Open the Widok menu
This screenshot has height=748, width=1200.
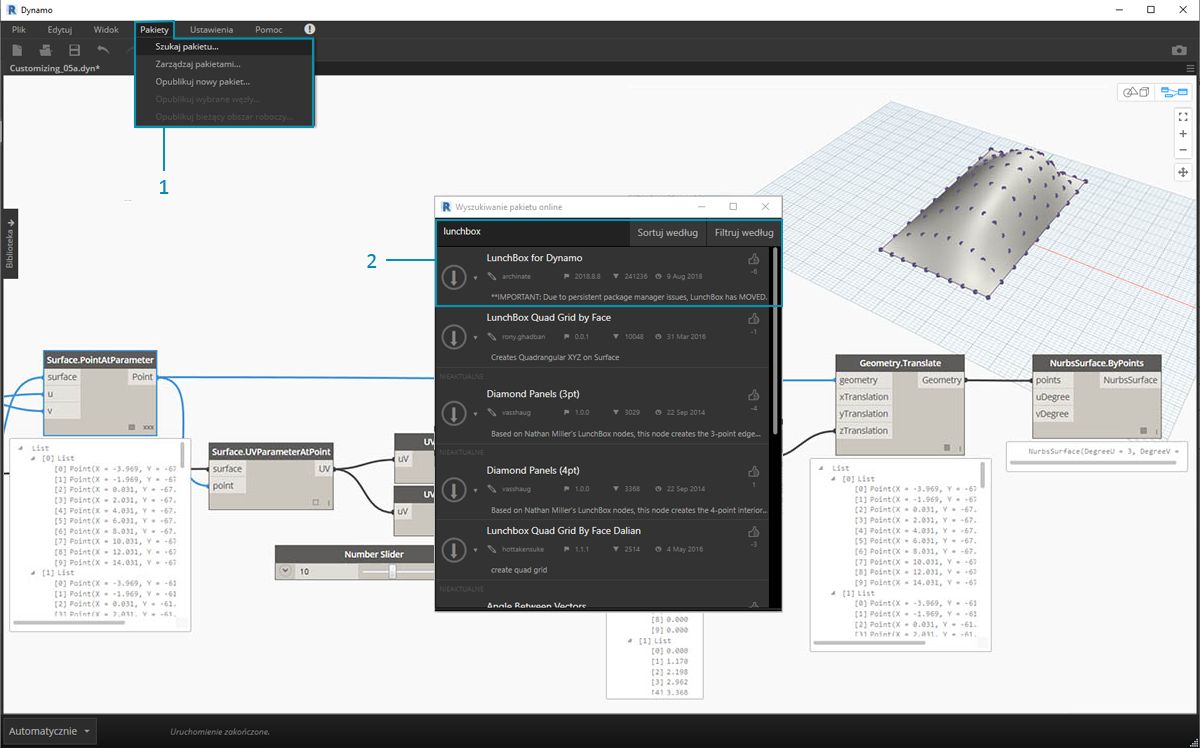[x=106, y=30]
